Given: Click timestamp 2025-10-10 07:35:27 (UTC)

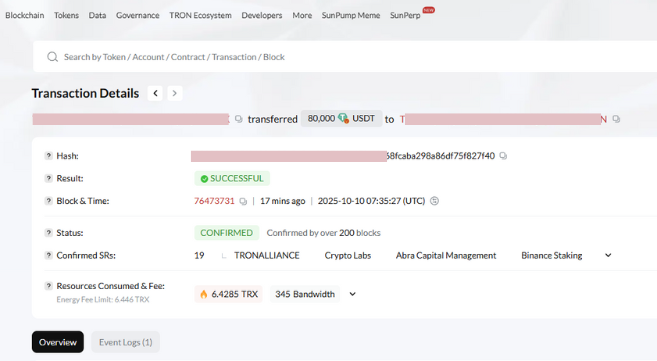Looking at the screenshot, I should (371, 201).
